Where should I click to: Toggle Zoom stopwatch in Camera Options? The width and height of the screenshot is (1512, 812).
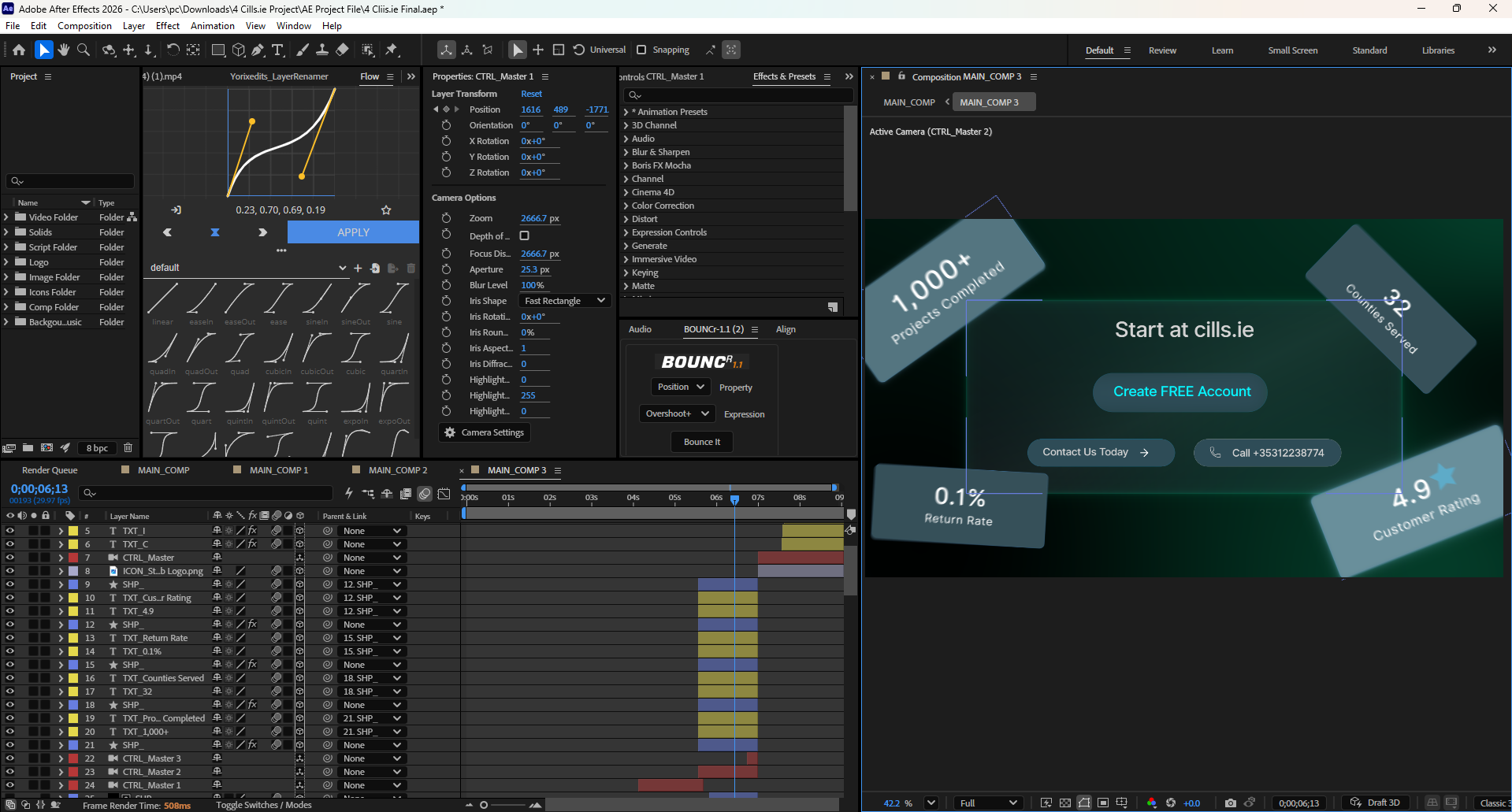point(446,218)
